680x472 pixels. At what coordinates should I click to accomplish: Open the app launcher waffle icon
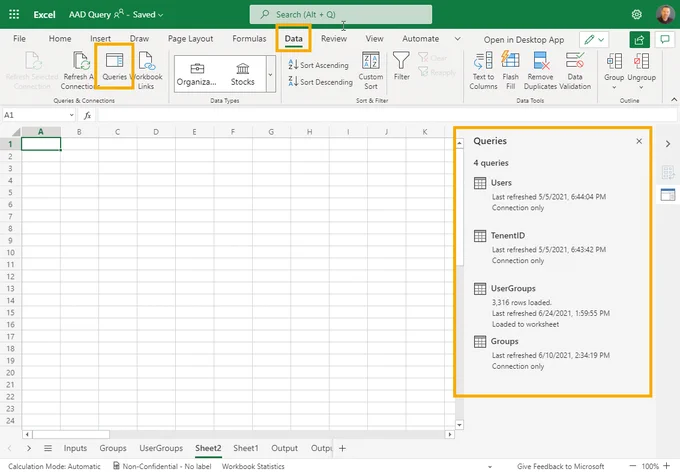(x=14, y=14)
